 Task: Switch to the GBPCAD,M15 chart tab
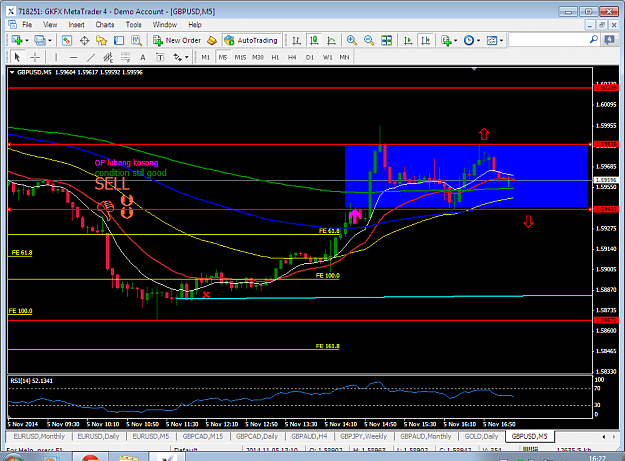[202, 437]
